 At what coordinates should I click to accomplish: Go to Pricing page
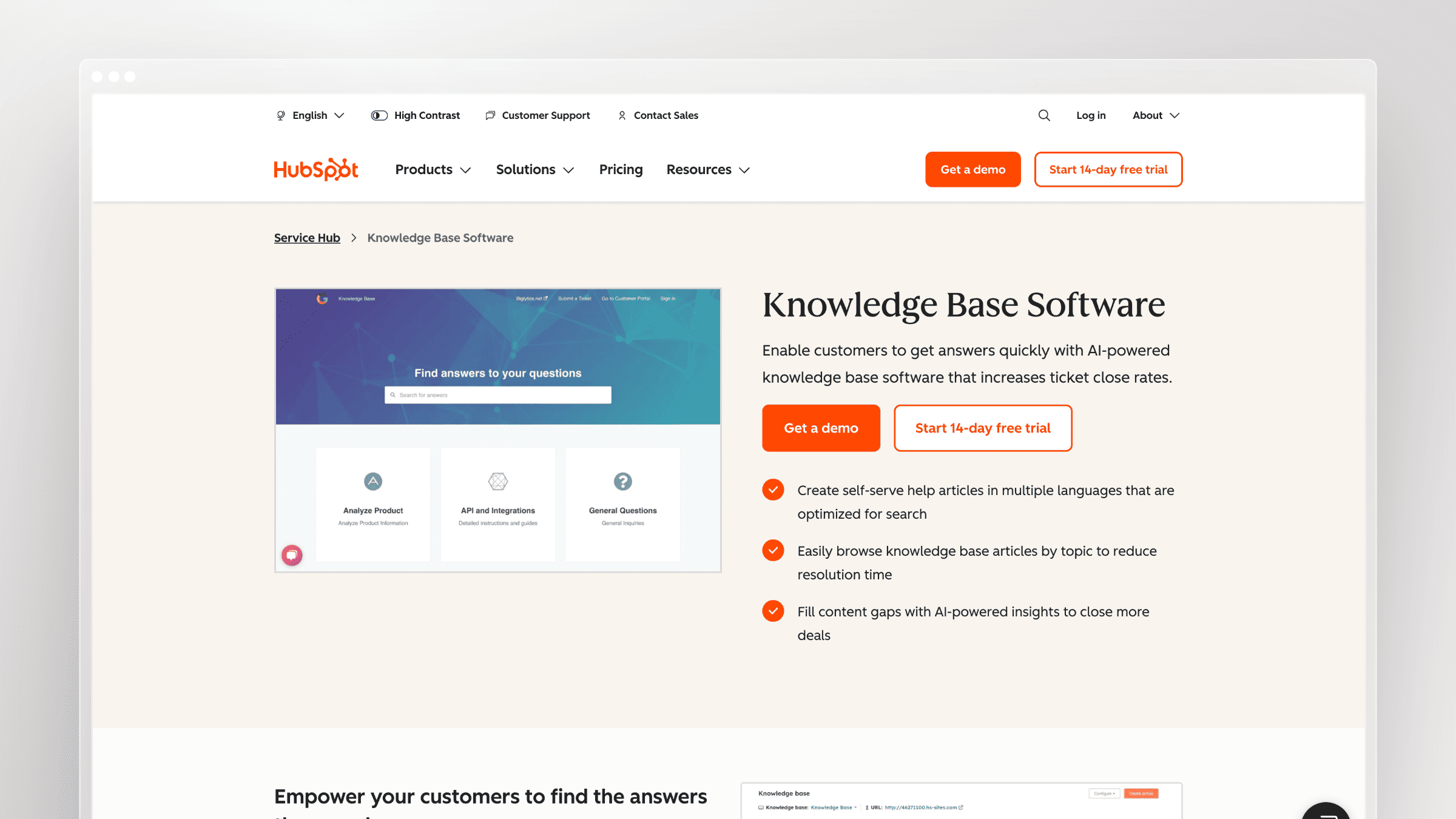(621, 169)
